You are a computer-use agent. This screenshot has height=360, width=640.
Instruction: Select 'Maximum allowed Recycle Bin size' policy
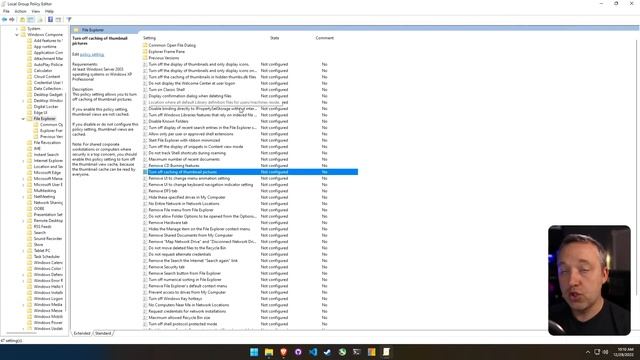point(179,318)
